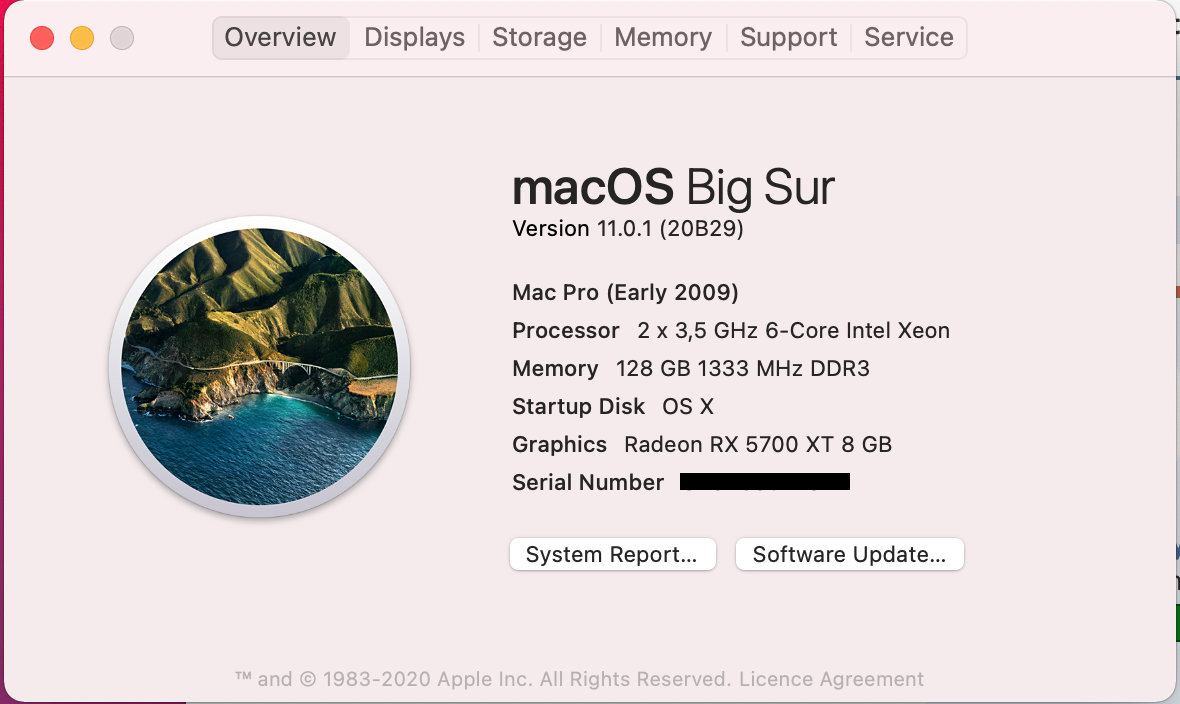Switch to the Service tab
The height and width of the screenshot is (704, 1180).
[x=908, y=38]
